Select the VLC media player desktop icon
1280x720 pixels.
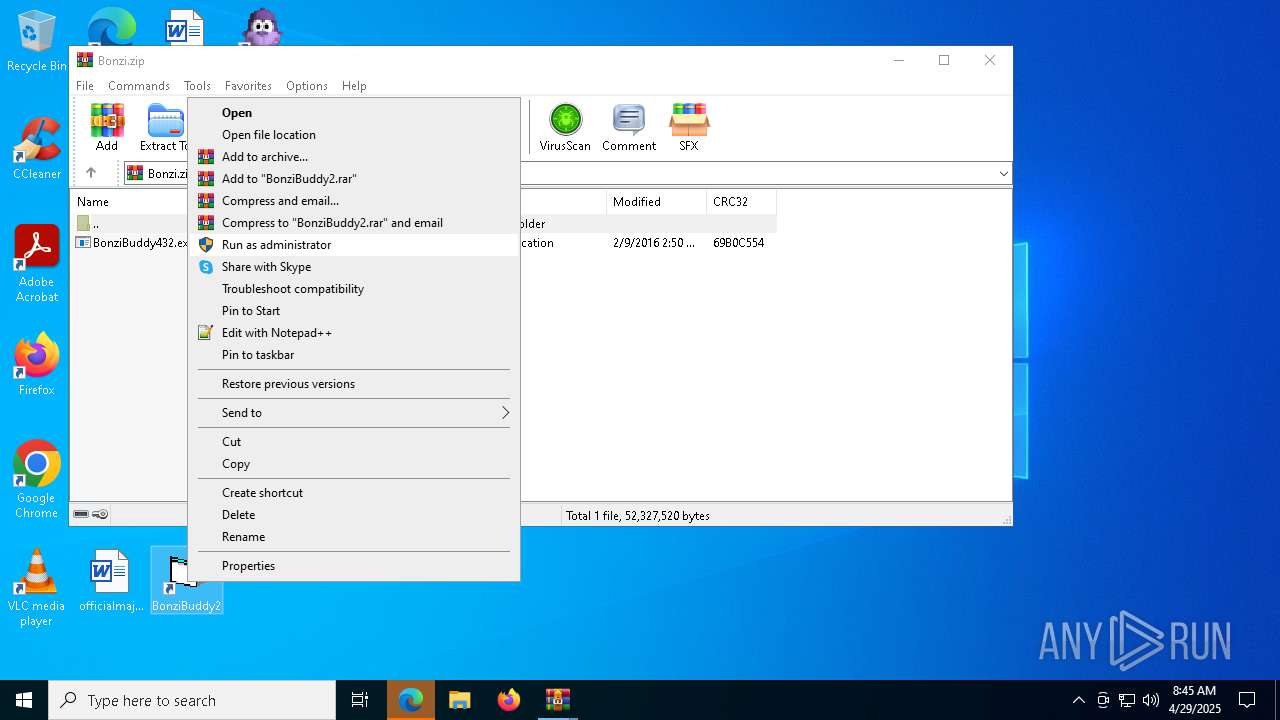36,588
